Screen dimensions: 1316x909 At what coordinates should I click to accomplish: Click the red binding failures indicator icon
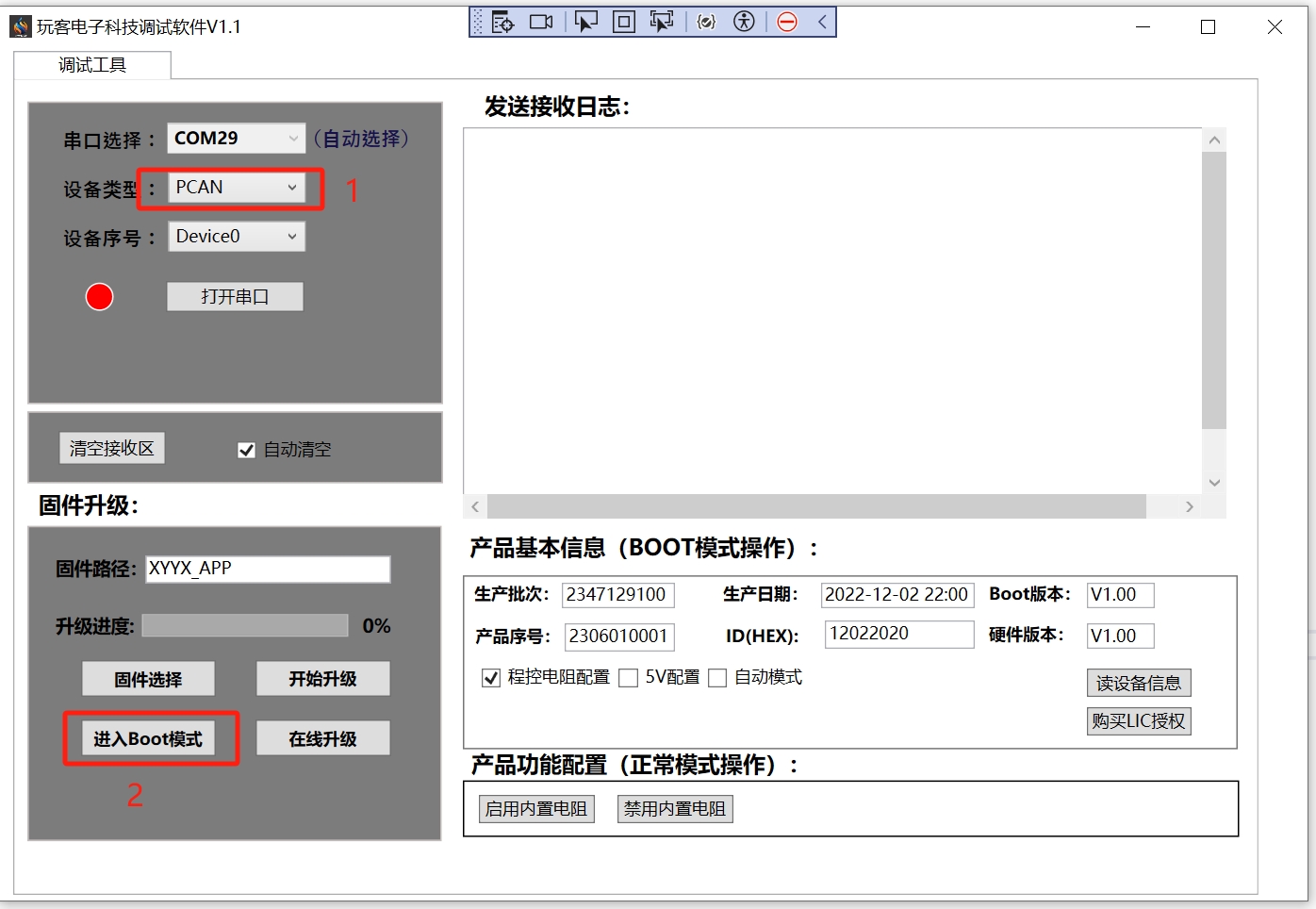[787, 22]
